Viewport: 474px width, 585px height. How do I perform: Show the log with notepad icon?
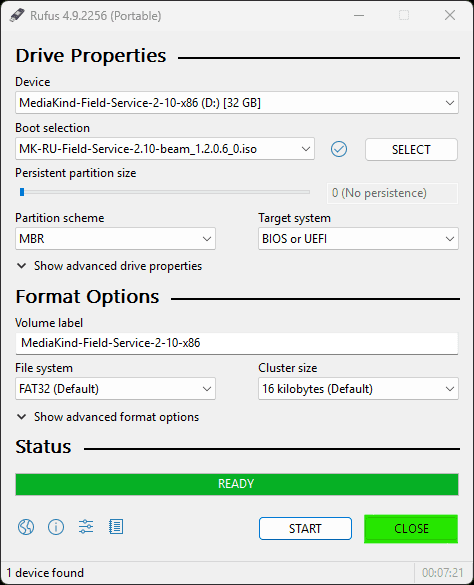pyautogui.click(x=116, y=527)
